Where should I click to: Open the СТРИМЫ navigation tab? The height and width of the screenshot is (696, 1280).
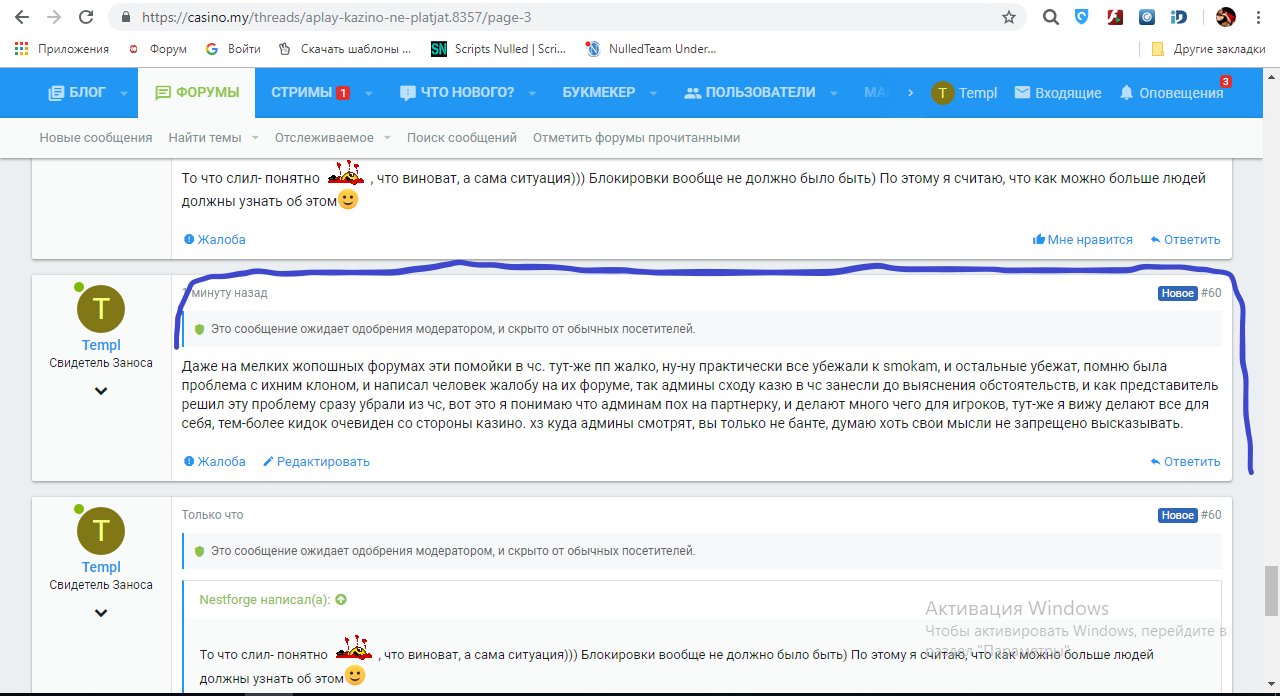click(x=310, y=92)
